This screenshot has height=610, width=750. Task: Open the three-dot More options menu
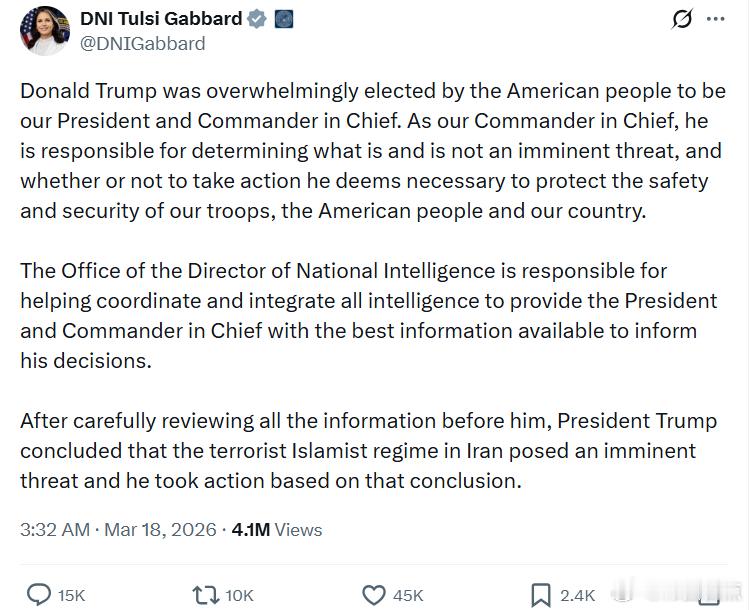click(716, 19)
